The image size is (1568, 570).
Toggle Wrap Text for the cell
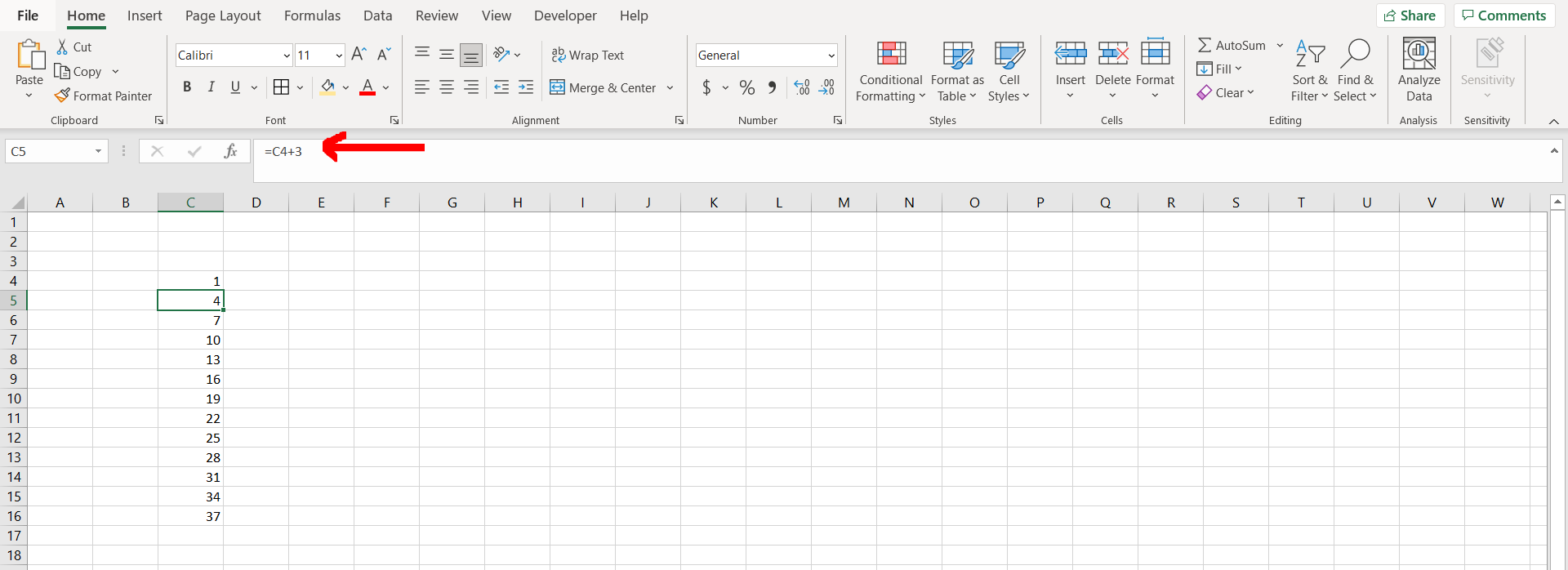point(588,55)
